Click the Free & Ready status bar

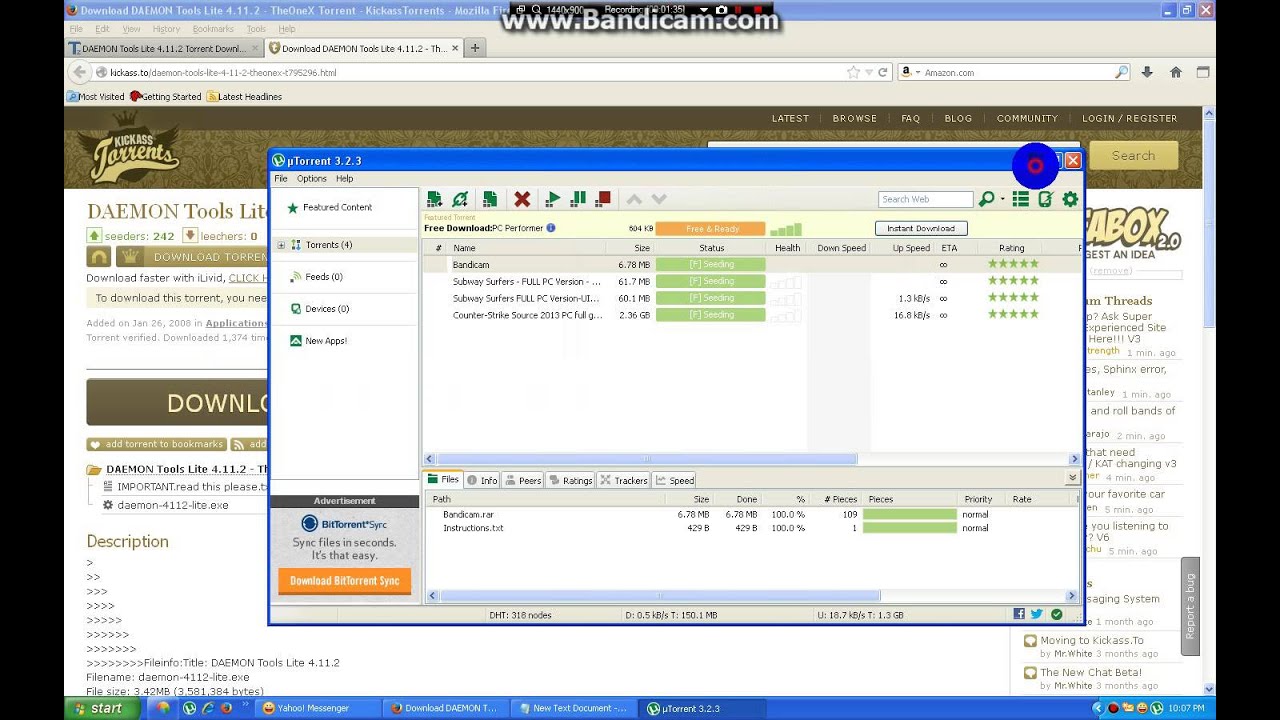[x=711, y=228]
